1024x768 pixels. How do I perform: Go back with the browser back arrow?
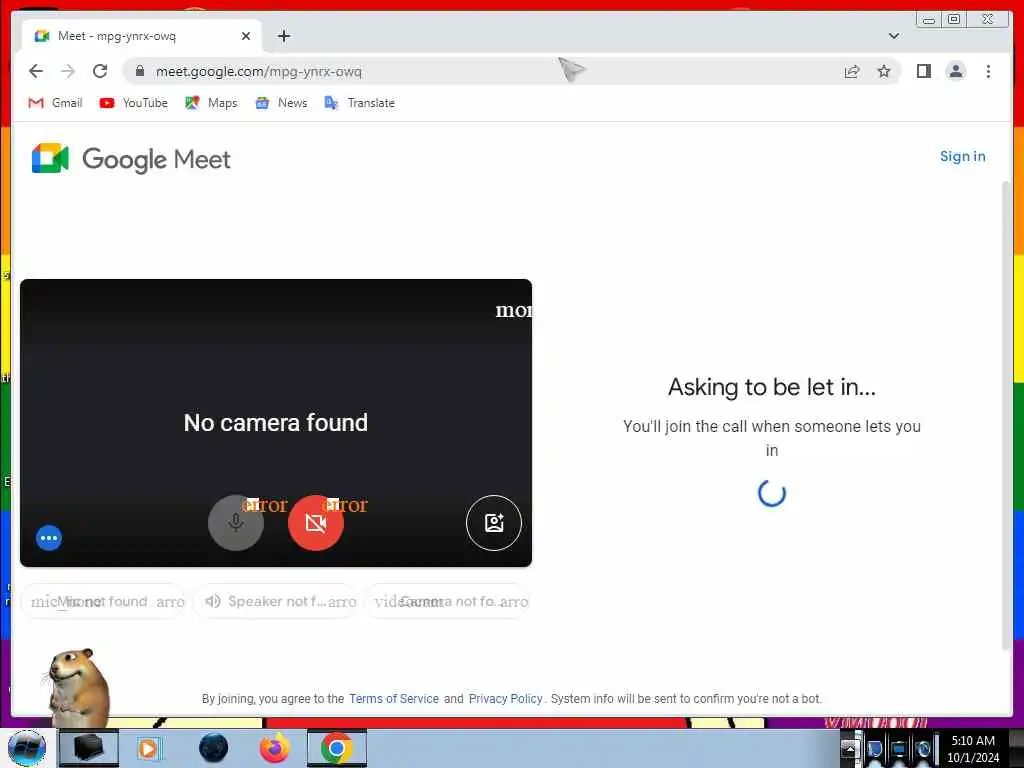(36, 71)
